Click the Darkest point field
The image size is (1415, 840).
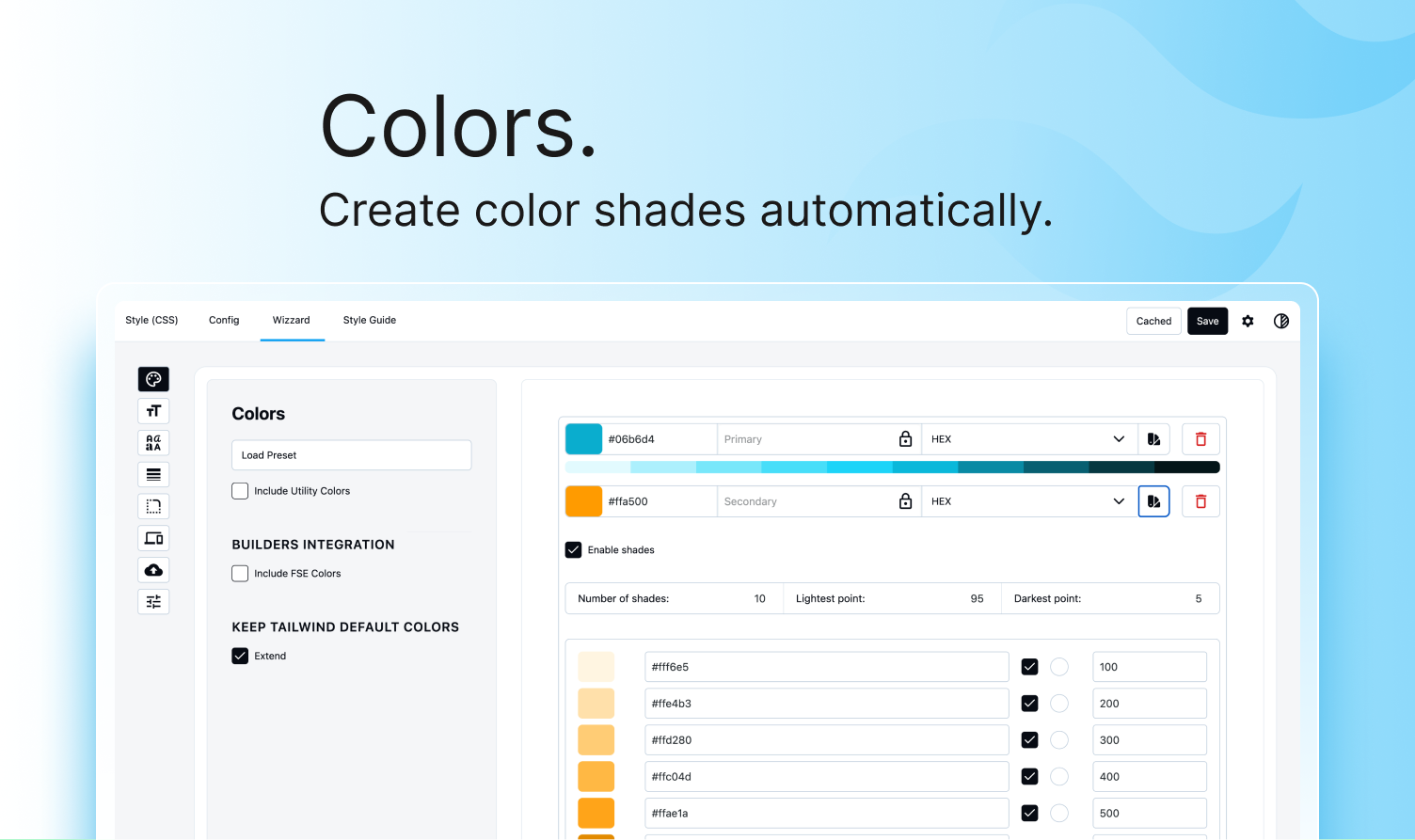coord(1110,599)
